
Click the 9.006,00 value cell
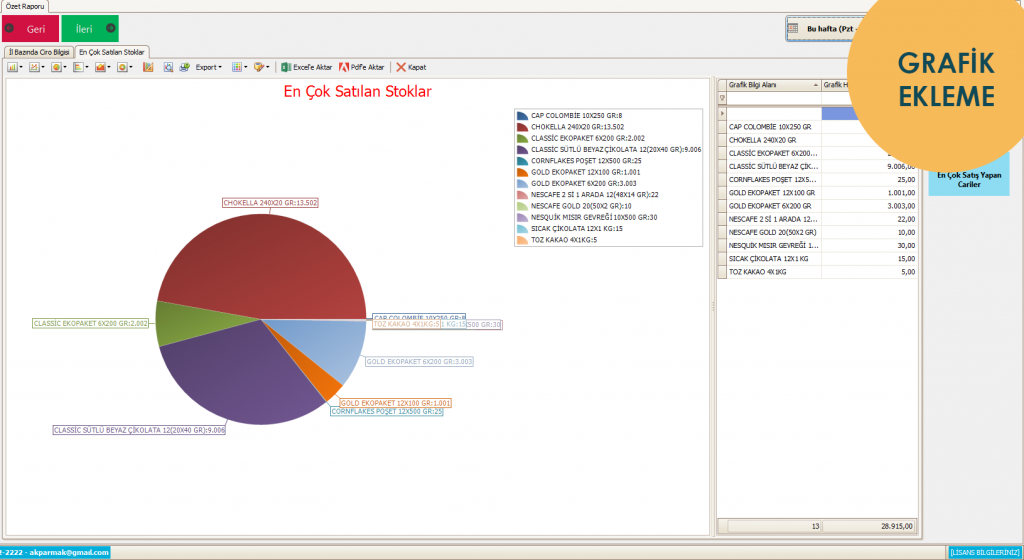[x=869, y=166]
